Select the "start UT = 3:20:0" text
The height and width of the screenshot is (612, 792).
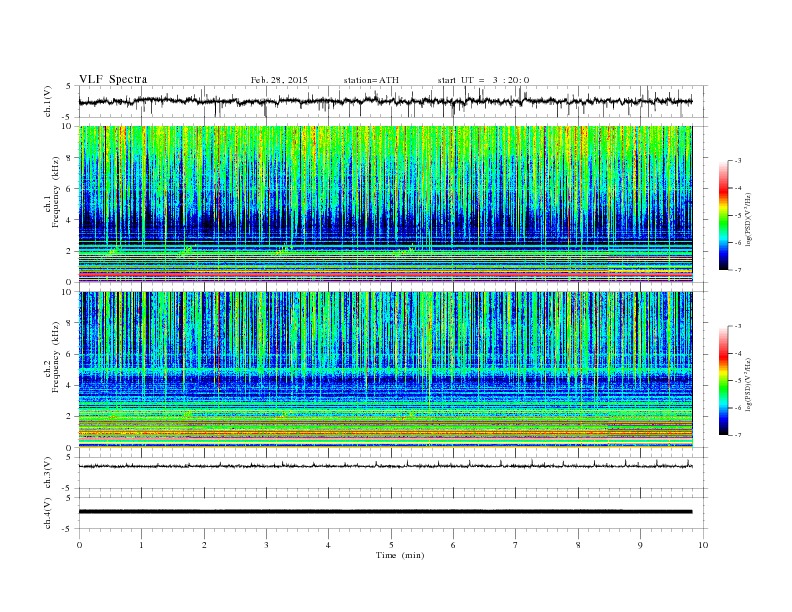click(x=483, y=80)
